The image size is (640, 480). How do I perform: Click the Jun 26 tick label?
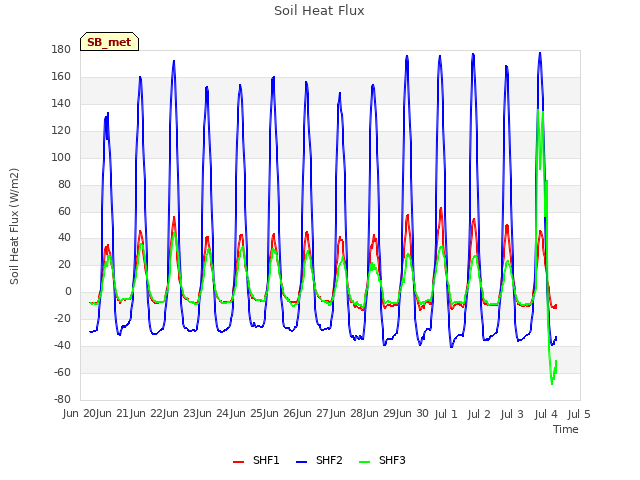coord(279,414)
